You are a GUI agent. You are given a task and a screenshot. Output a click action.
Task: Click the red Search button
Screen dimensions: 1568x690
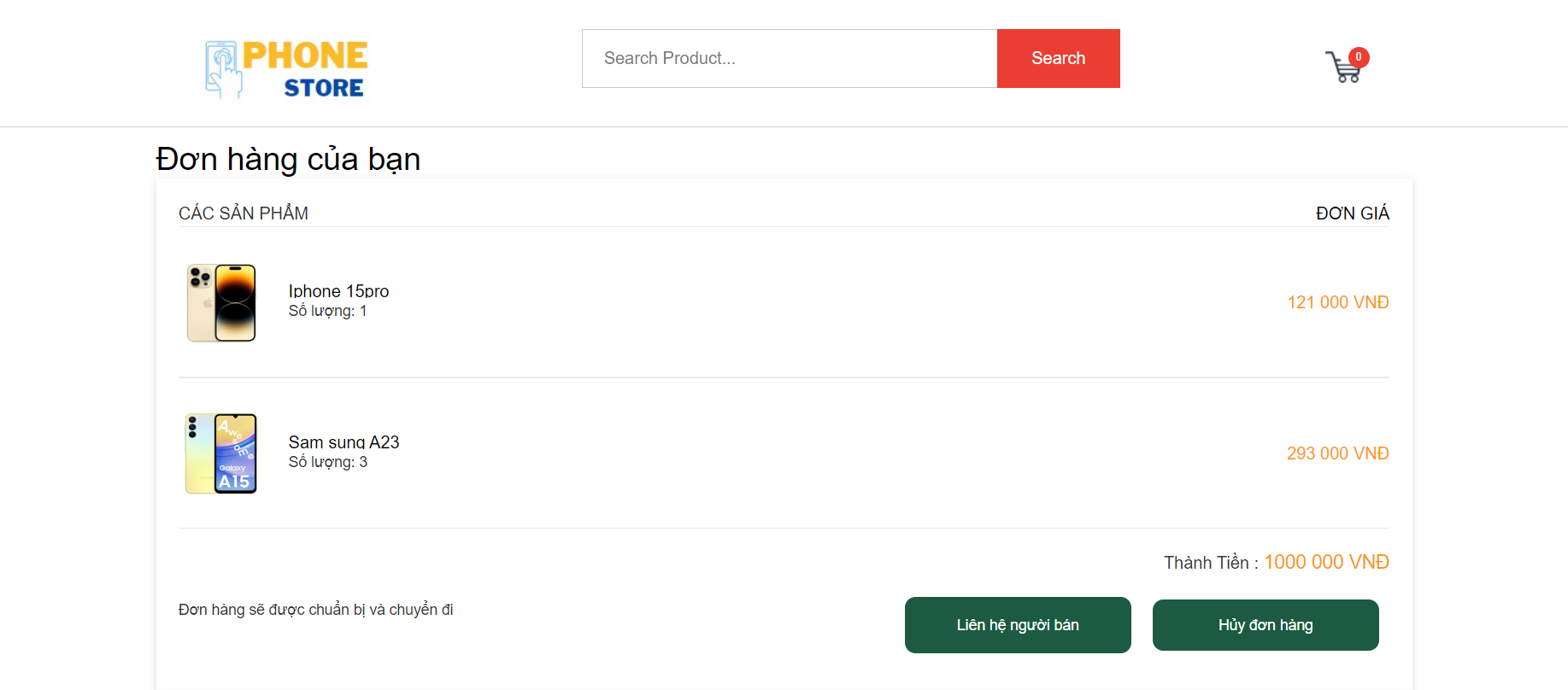pos(1059,58)
